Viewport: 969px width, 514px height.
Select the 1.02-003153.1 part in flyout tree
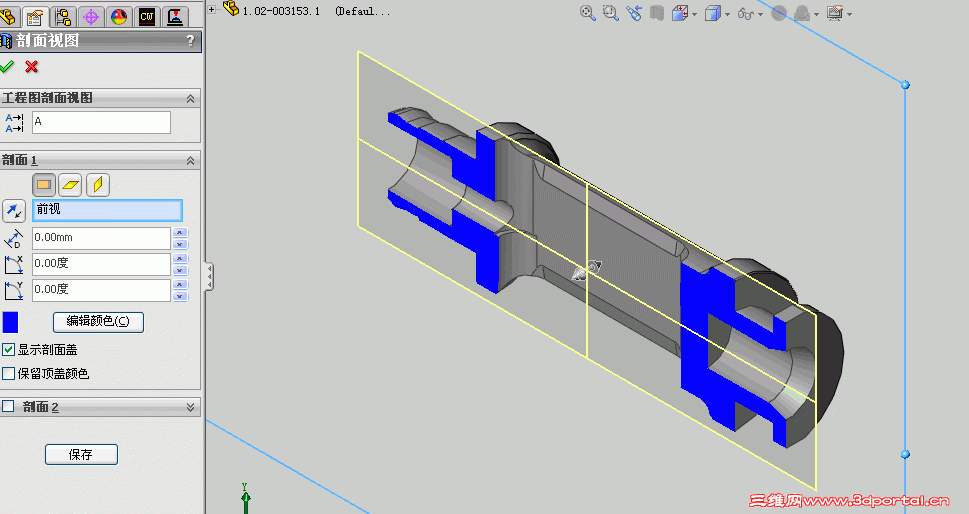[x=281, y=11]
